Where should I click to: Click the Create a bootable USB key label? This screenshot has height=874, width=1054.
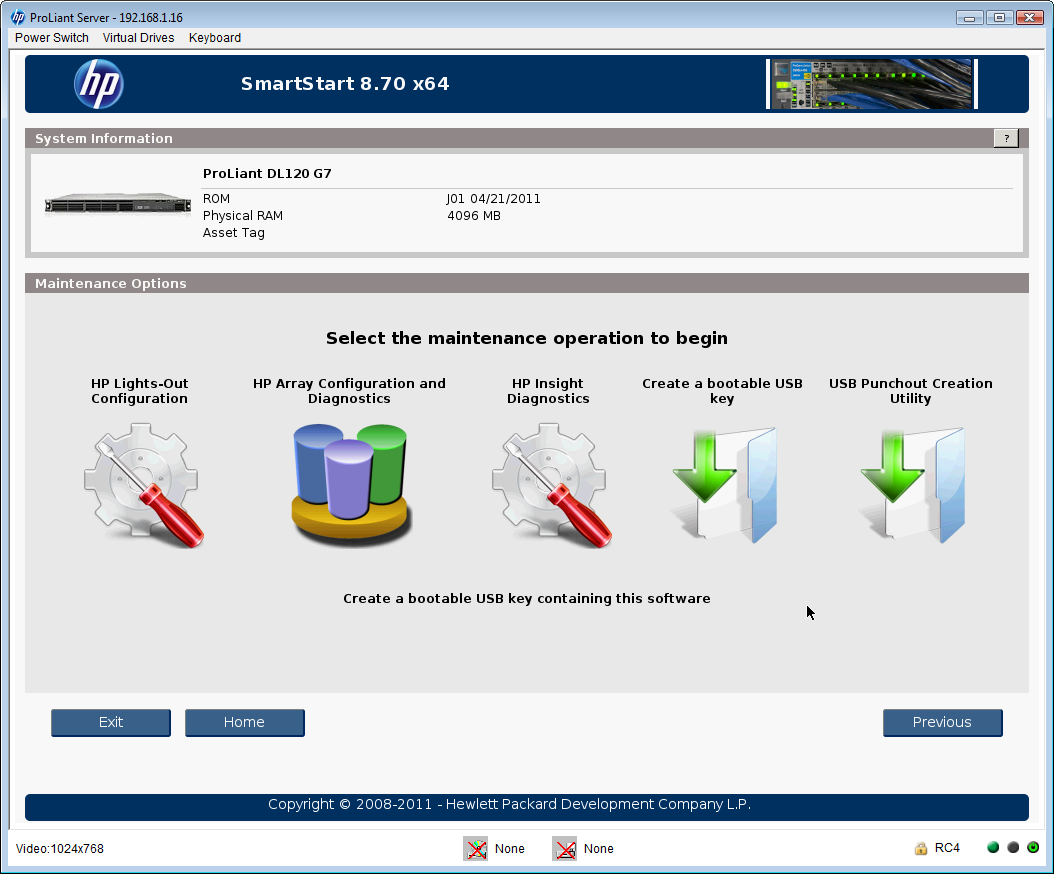click(723, 391)
